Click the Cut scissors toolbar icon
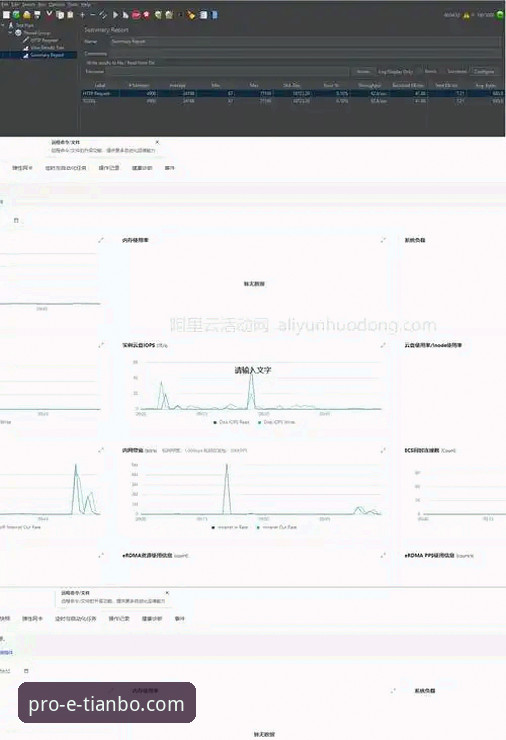The height and width of the screenshot is (740, 506). pyautogui.click(x=49, y=15)
